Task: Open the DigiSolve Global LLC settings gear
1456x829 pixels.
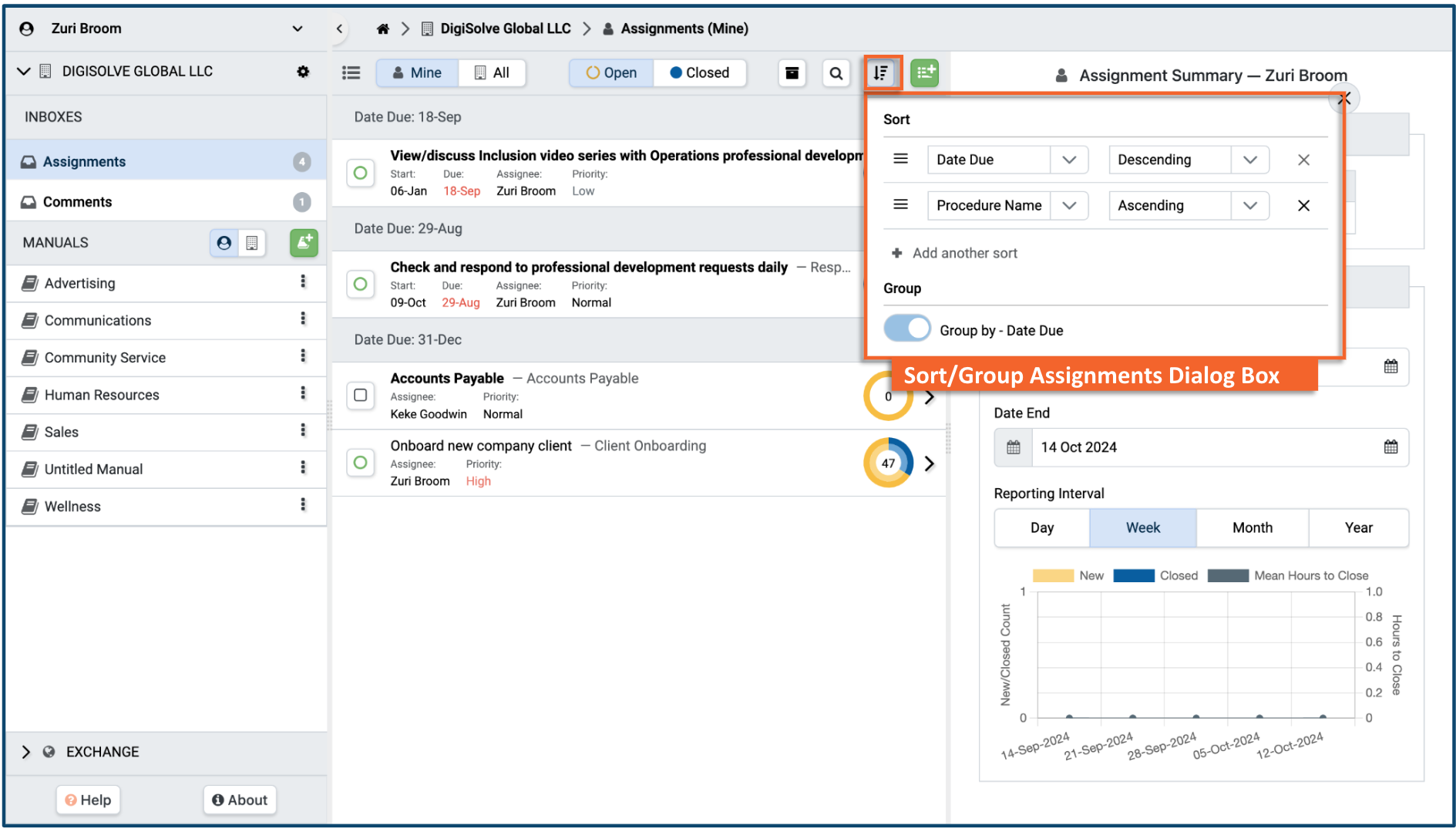Action: [x=303, y=72]
